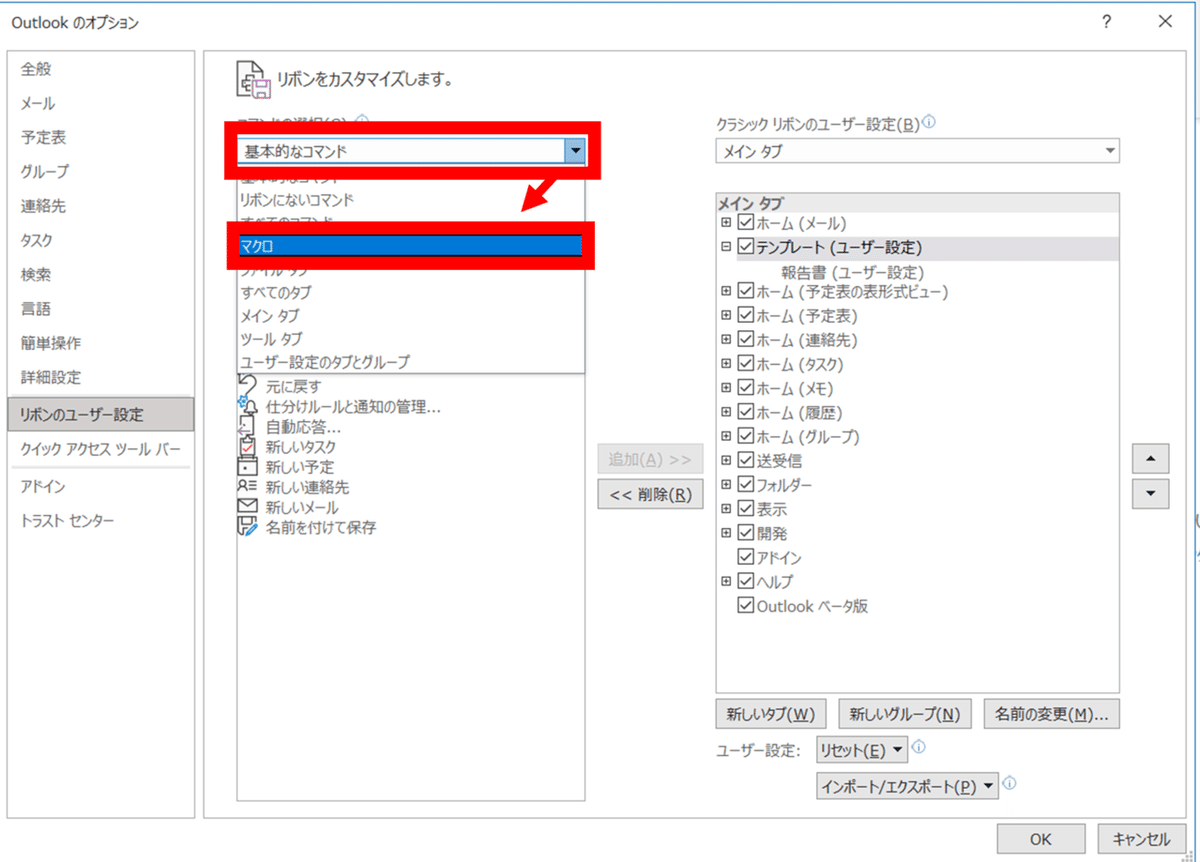Click the 新しいタスク command icon
This screenshot has height=862, width=1200.
coord(247,446)
